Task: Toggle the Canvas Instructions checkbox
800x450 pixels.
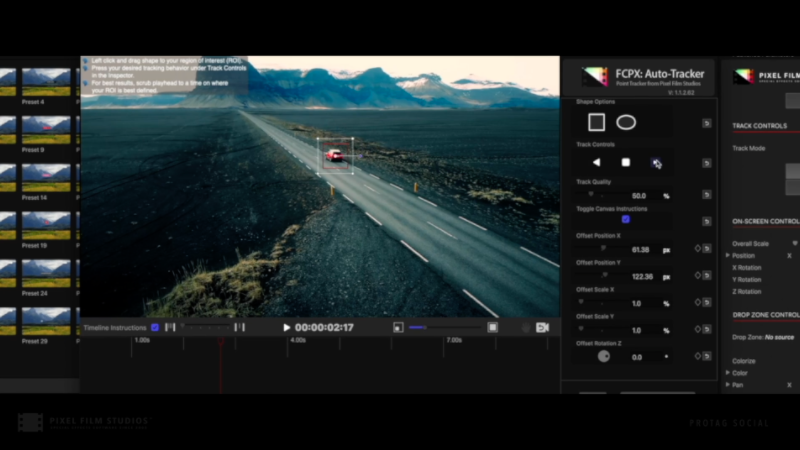Action: [626, 219]
